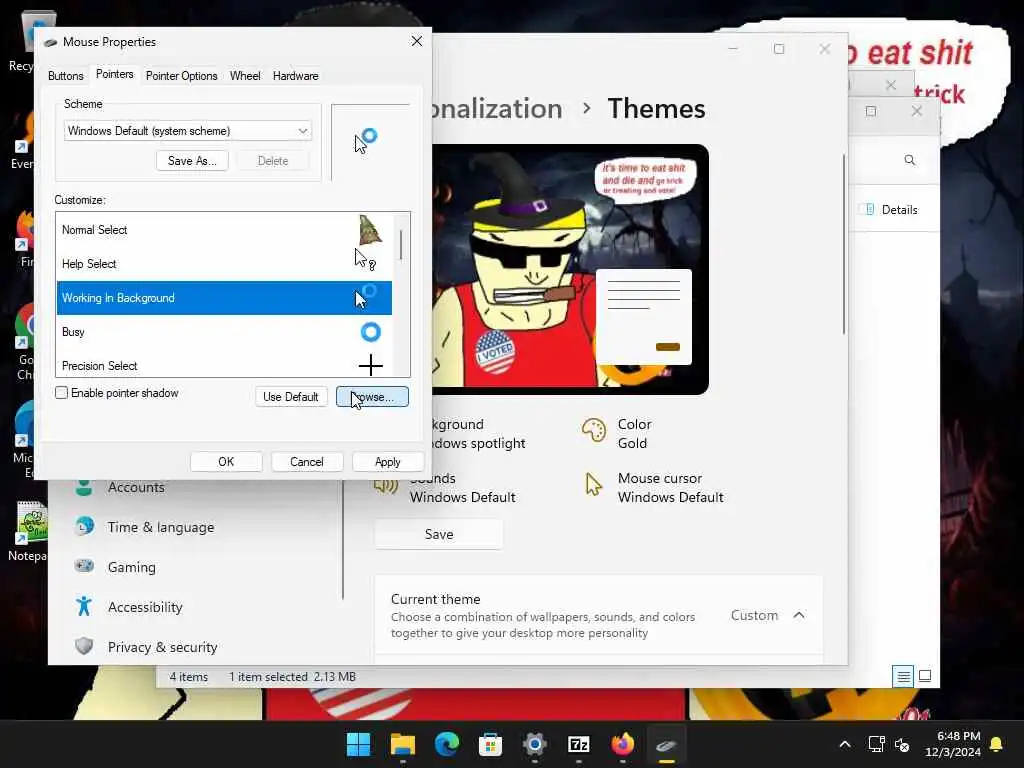This screenshot has width=1024, height=768.
Task: Select the Busy pointer row
Action: pos(224,332)
